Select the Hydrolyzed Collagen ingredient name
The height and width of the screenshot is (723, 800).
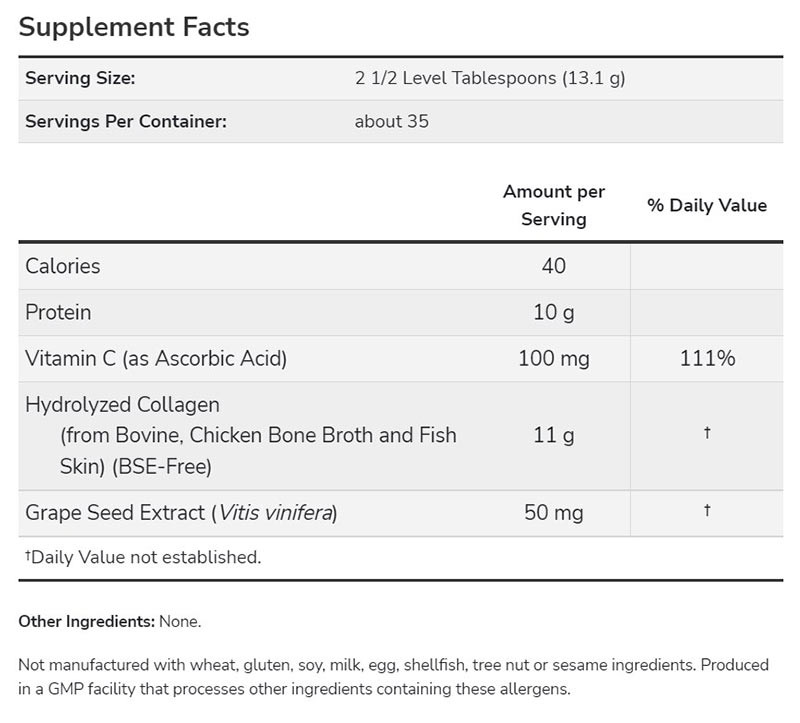click(122, 405)
